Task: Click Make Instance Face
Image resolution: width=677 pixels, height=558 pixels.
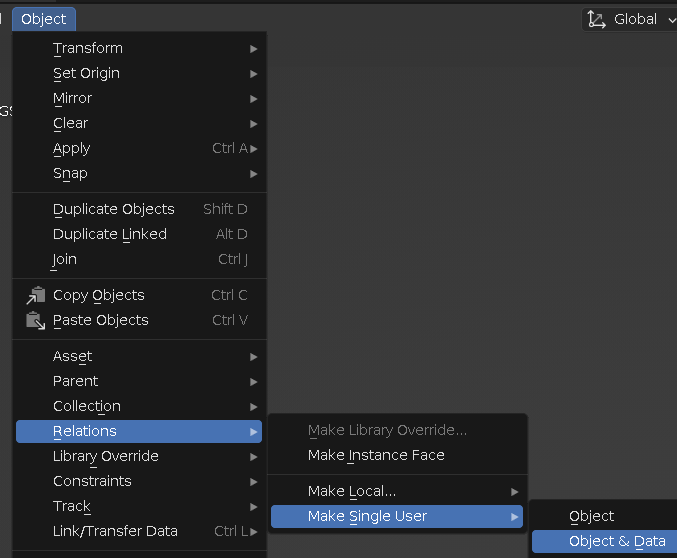Action: [x=376, y=455]
